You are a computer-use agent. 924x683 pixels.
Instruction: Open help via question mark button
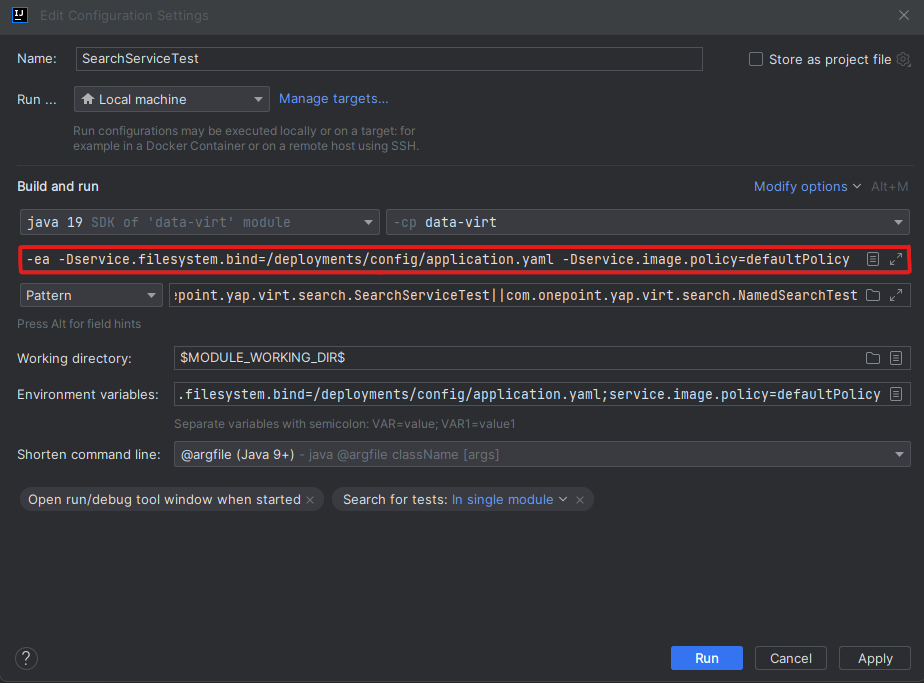click(x=26, y=658)
